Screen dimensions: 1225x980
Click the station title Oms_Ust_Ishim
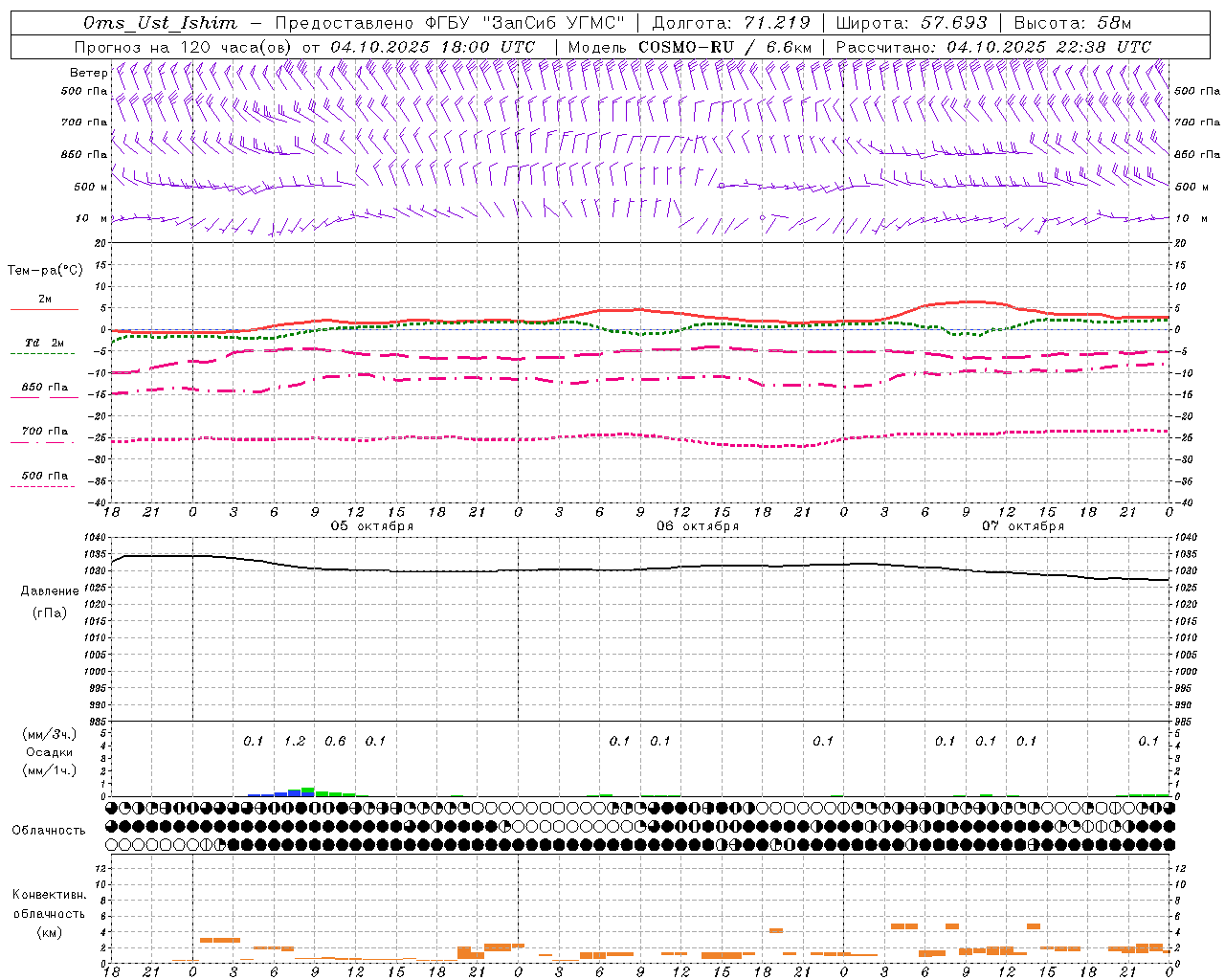(160, 23)
